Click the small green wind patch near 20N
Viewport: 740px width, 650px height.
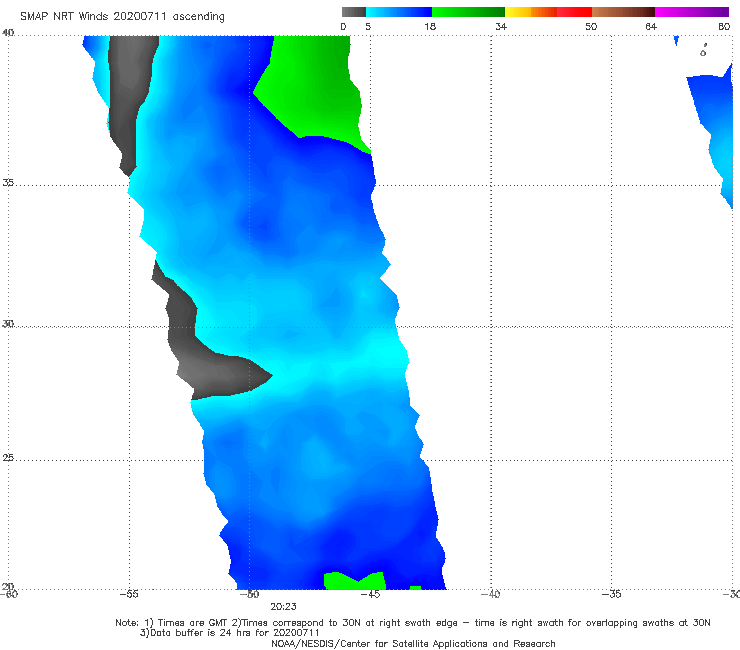354,581
